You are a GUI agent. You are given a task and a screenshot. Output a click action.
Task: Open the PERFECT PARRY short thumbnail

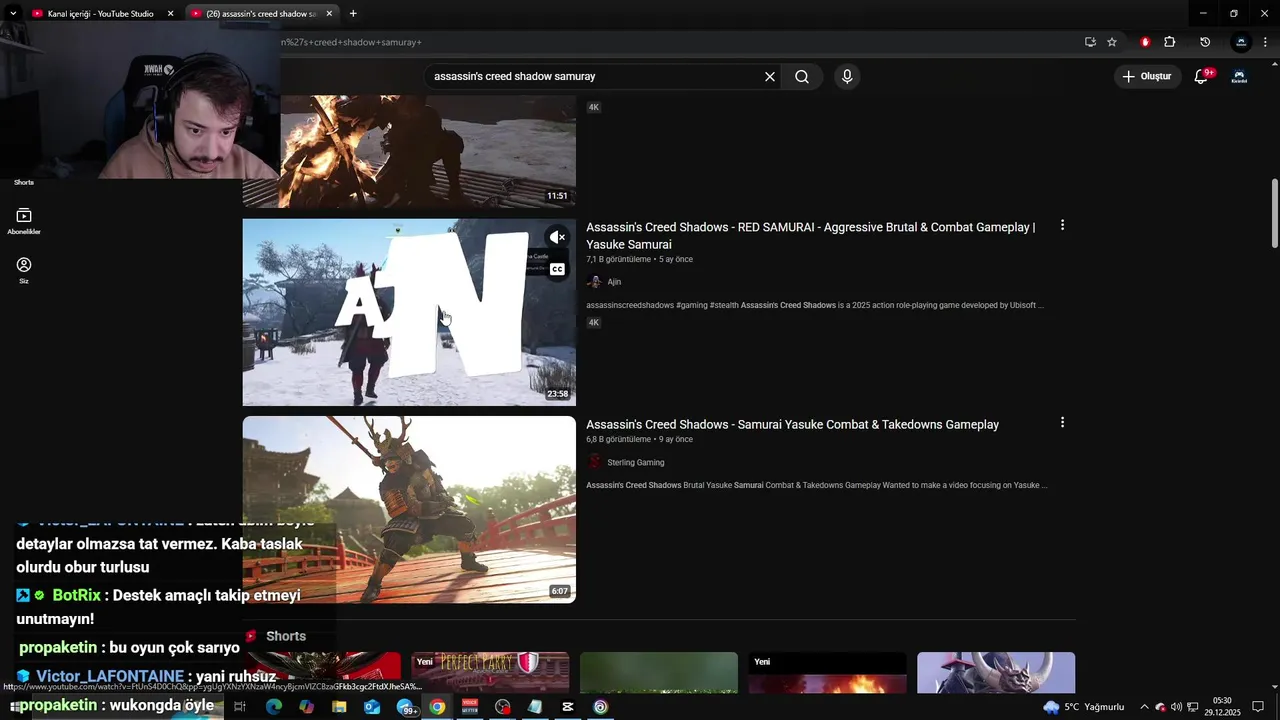[490, 672]
